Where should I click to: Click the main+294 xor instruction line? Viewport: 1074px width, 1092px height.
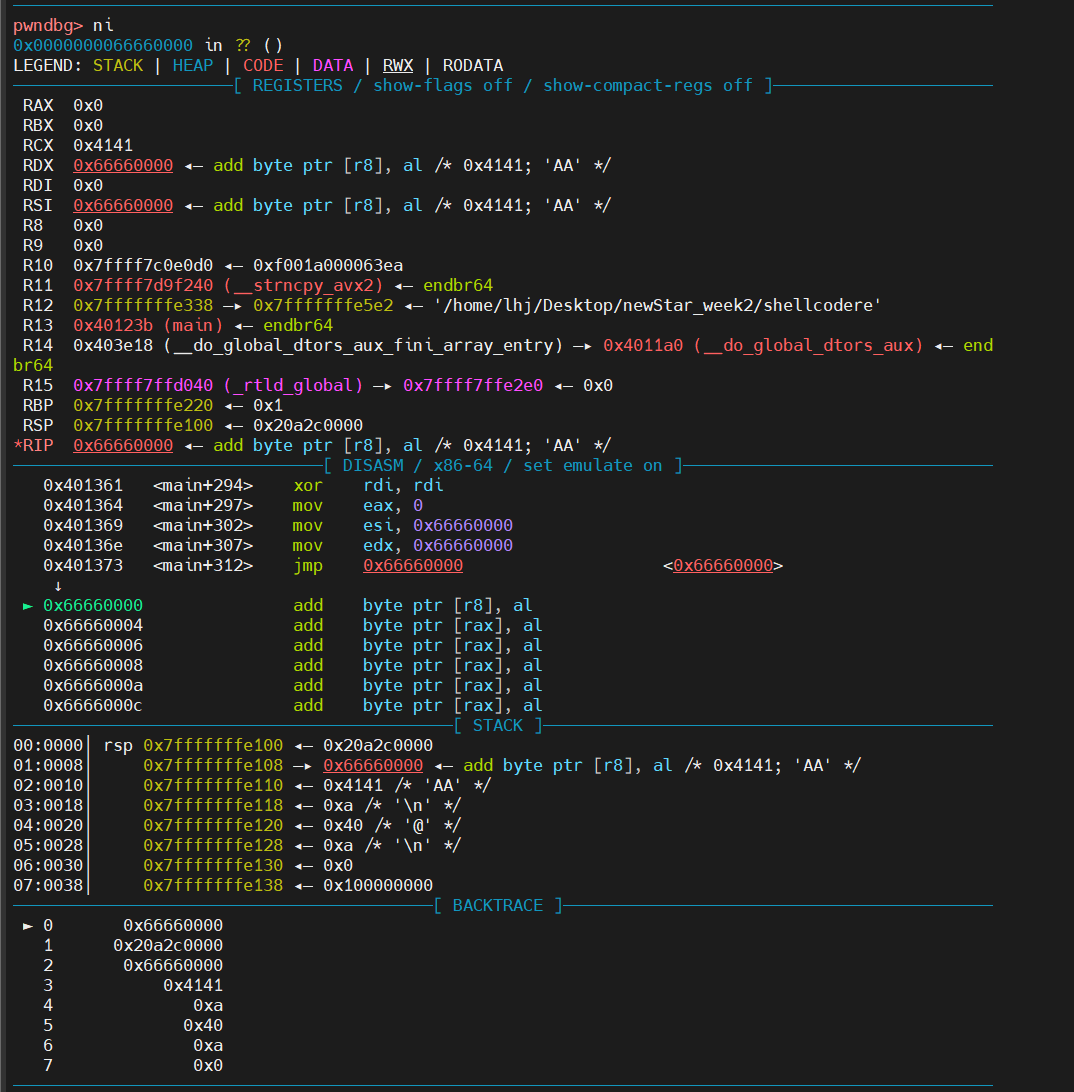(243, 485)
